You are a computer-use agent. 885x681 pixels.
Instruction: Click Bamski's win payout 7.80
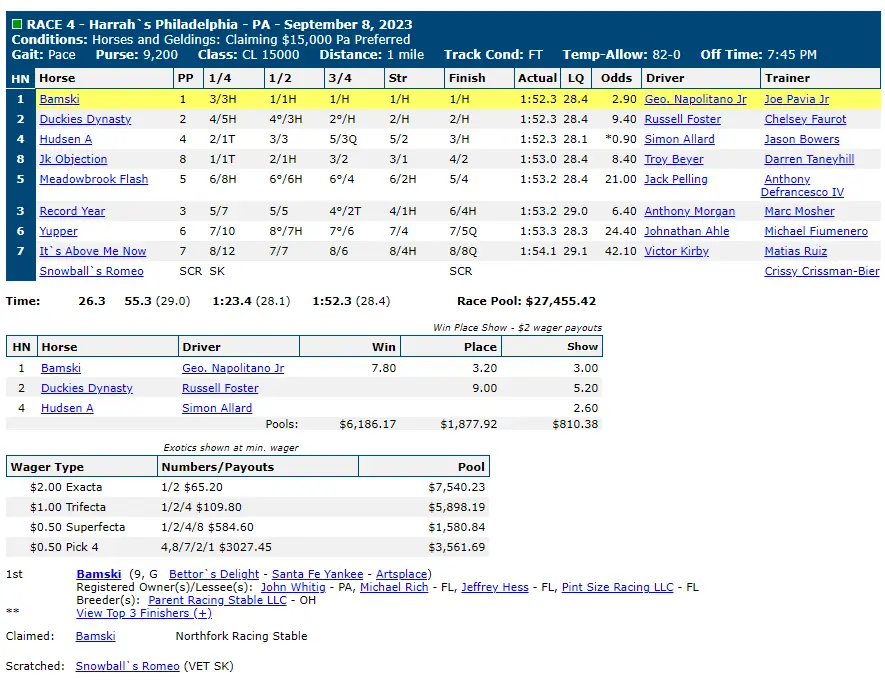coord(384,368)
